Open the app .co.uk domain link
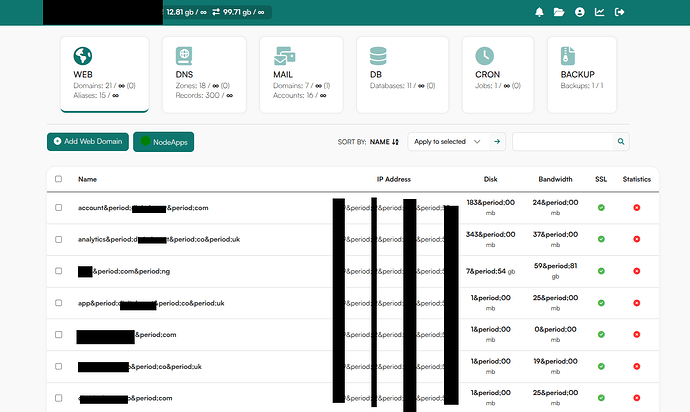The image size is (690, 412). click(x=151, y=303)
